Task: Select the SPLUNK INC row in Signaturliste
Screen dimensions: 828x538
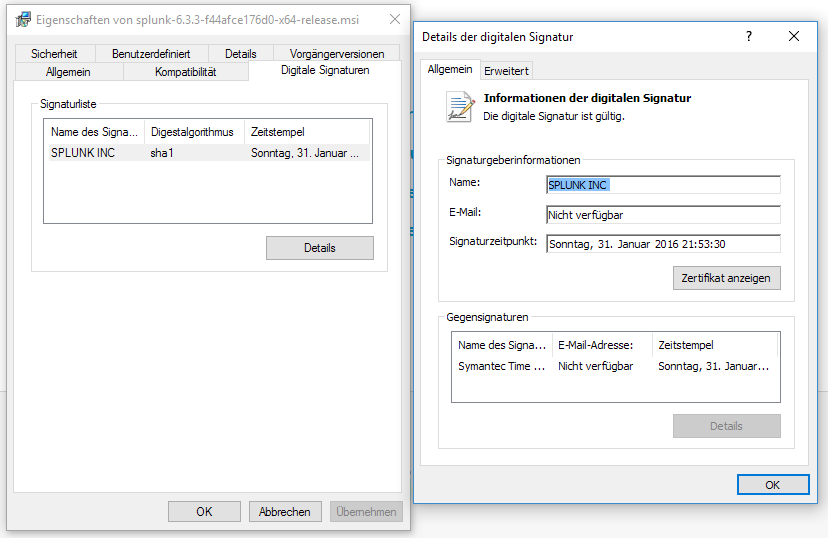Action: point(209,153)
